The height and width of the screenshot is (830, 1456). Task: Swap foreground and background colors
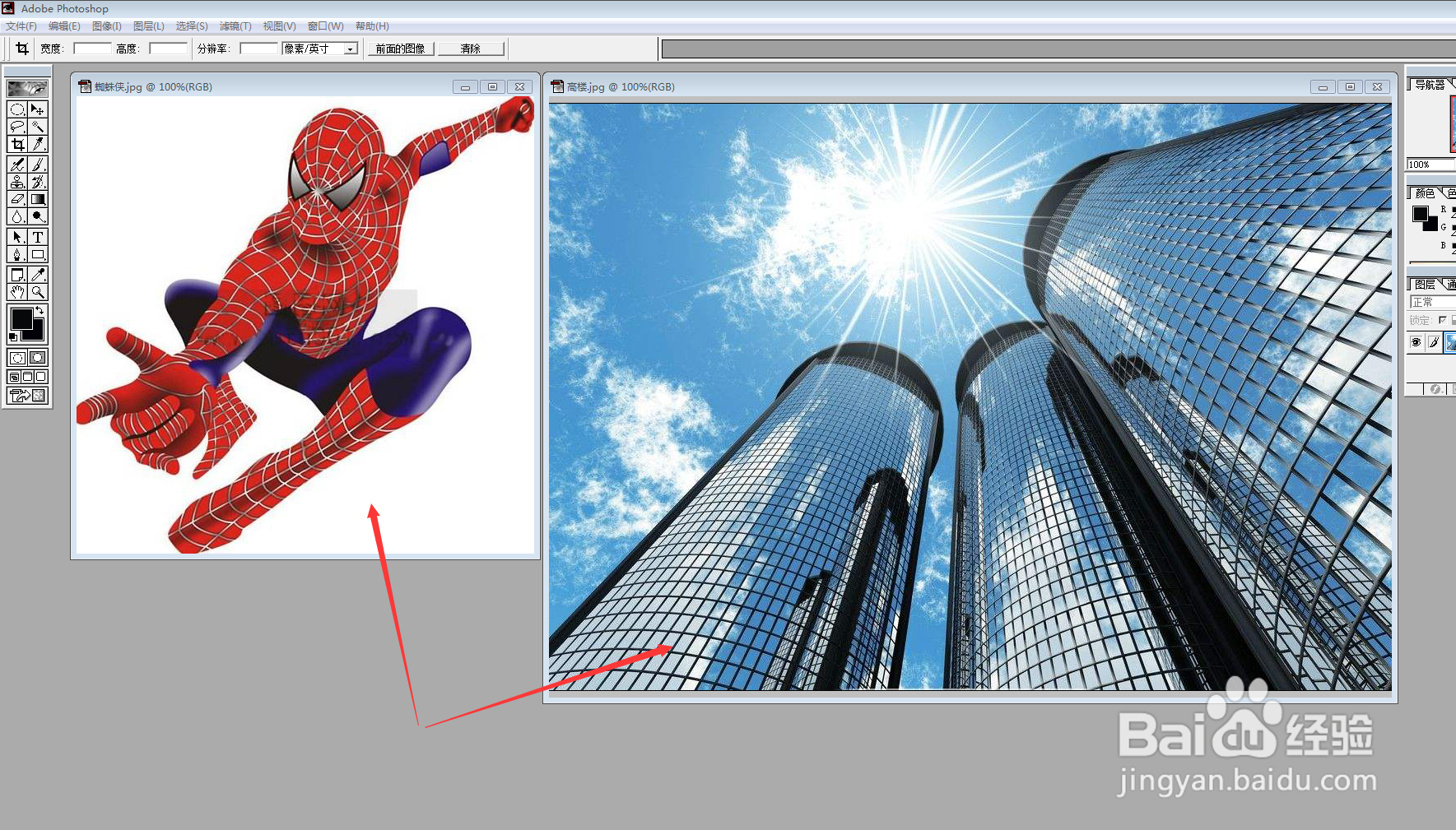(40, 310)
